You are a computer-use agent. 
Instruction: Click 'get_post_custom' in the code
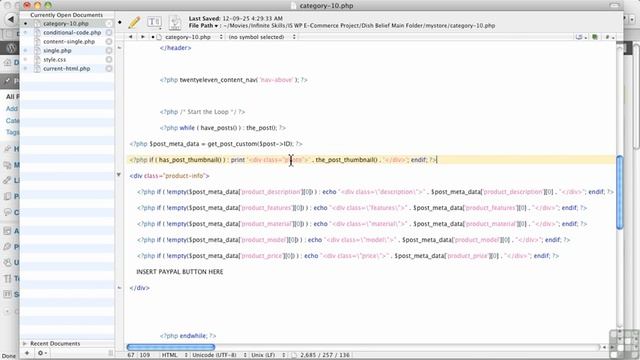232,144
